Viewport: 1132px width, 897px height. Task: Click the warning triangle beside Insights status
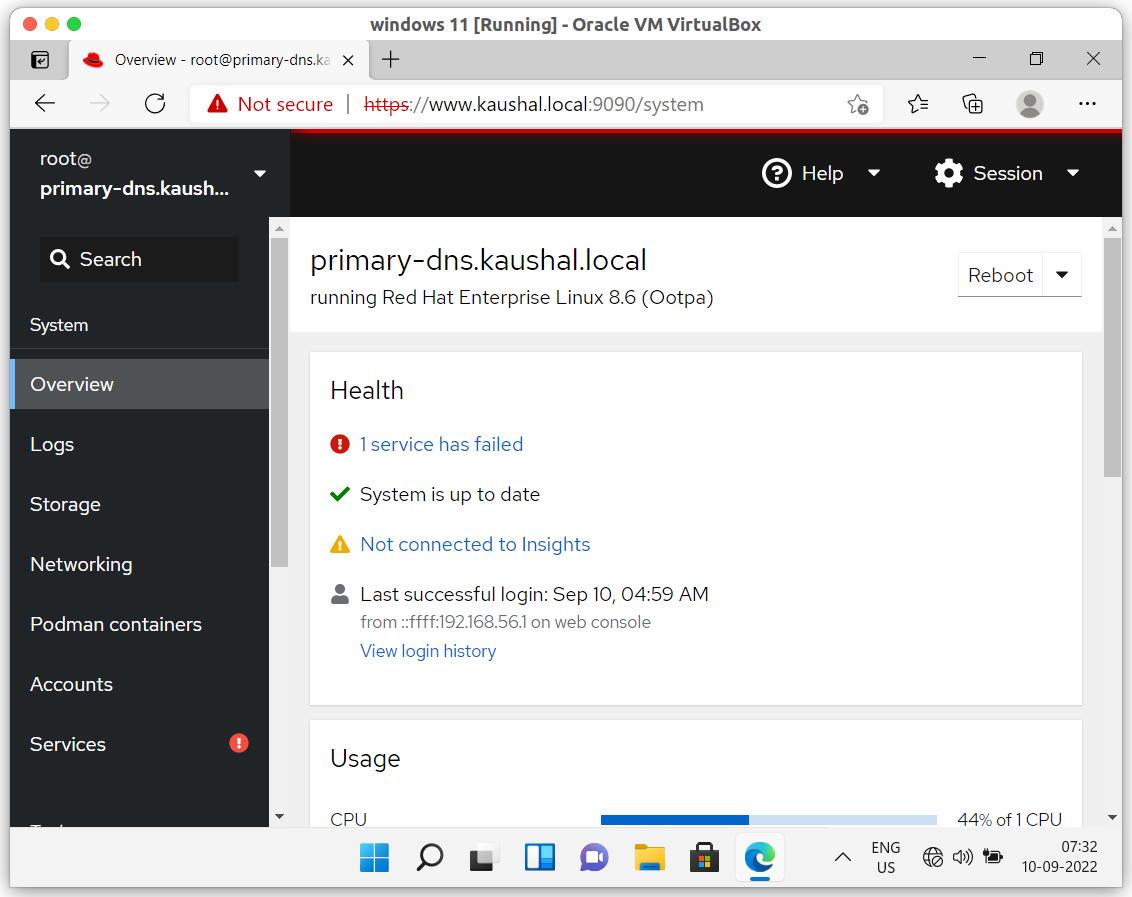(340, 543)
